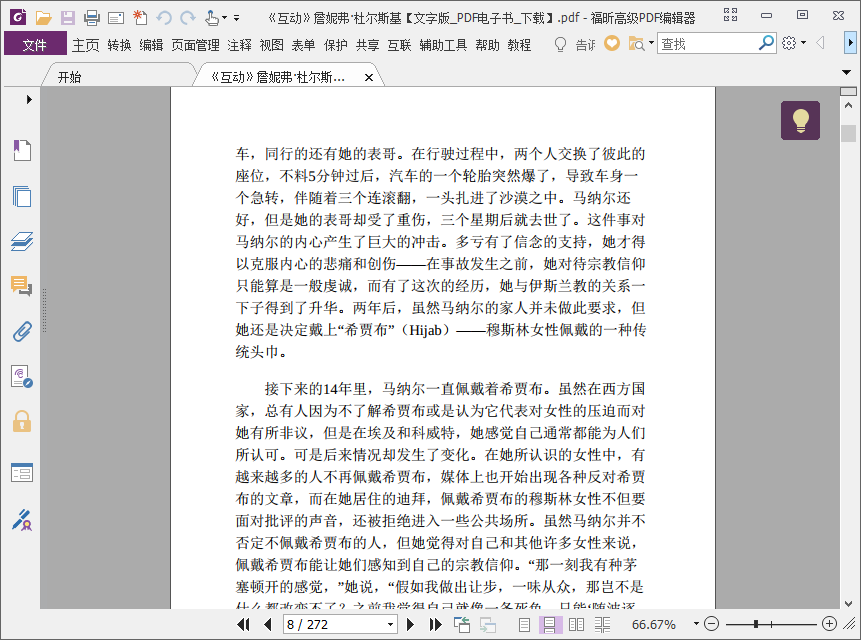861x640 pixels.
Task: Go to the previous page
Action: (x=267, y=624)
